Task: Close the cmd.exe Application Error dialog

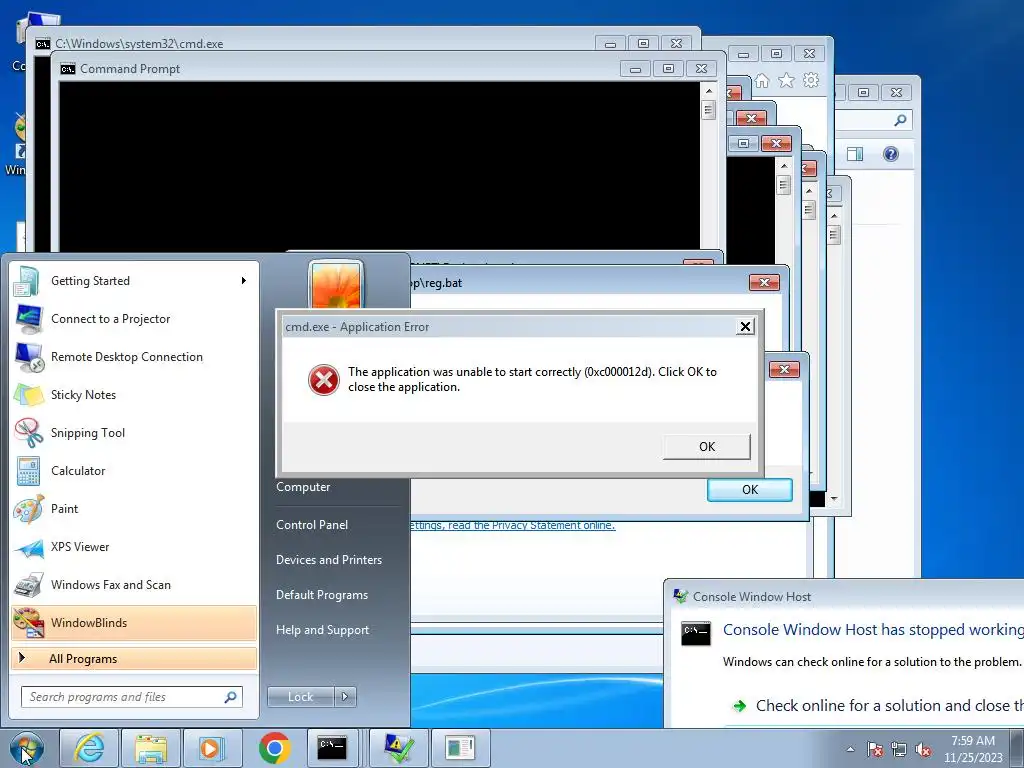Action: (744, 327)
